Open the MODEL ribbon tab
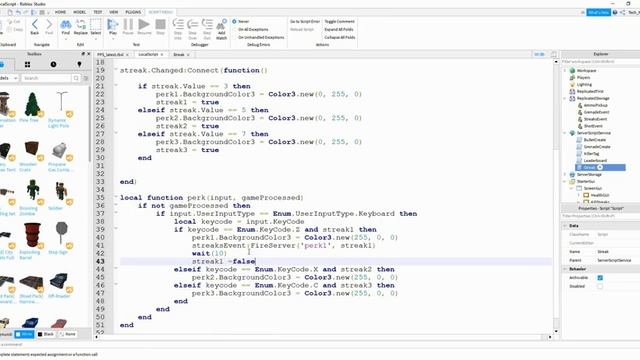The width and height of the screenshot is (640, 360). point(80,12)
